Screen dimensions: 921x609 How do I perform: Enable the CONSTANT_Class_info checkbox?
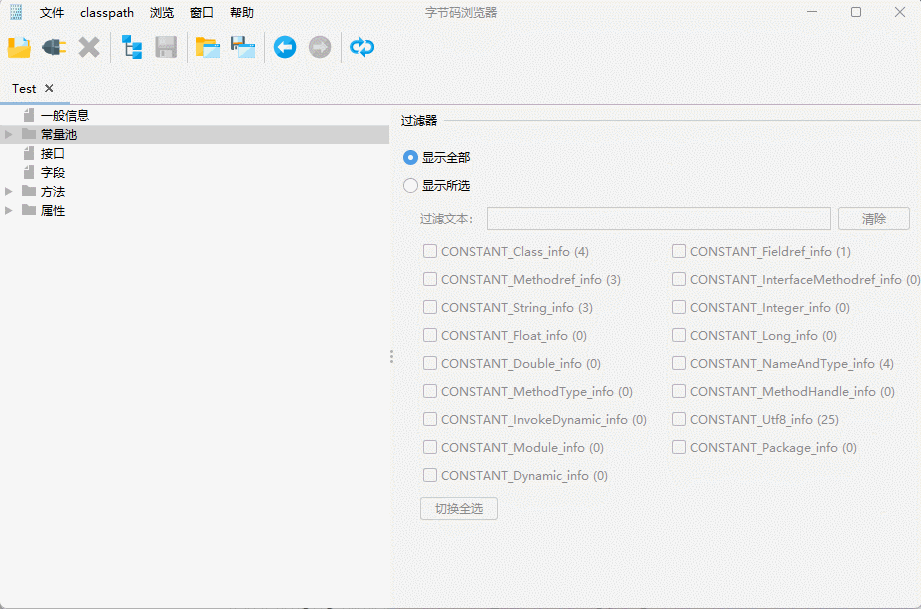(x=430, y=251)
